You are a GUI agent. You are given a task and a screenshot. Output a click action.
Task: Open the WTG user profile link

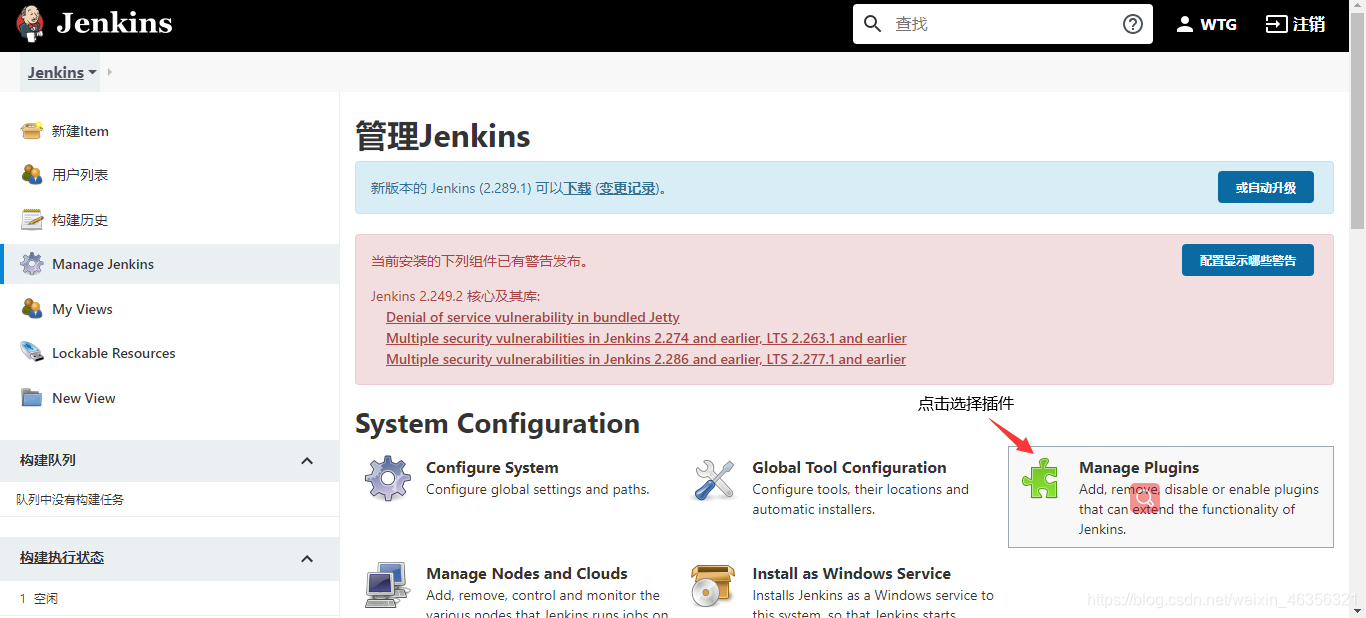click(1218, 24)
